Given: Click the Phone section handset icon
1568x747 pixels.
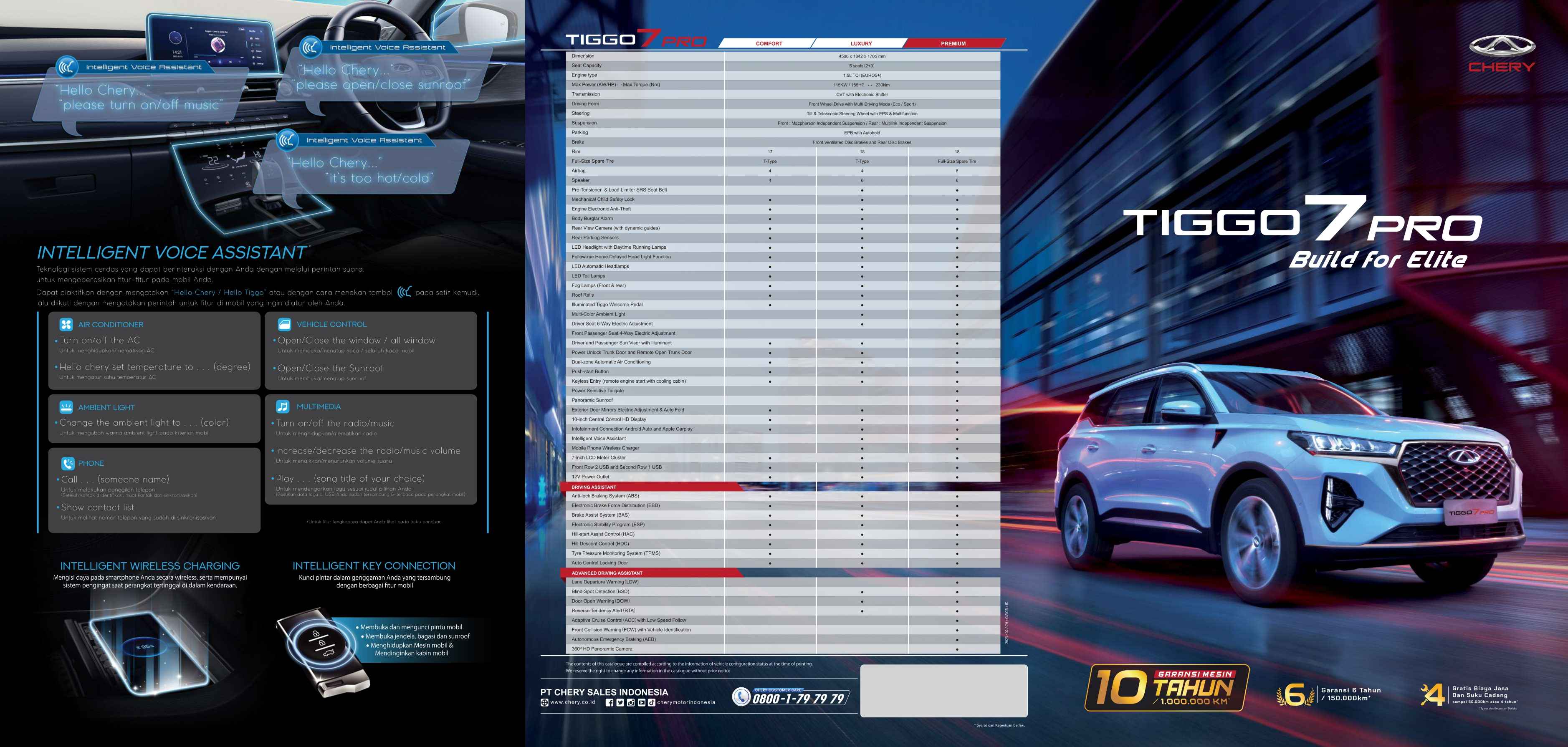Looking at the screenshot, I should (68, 464).
